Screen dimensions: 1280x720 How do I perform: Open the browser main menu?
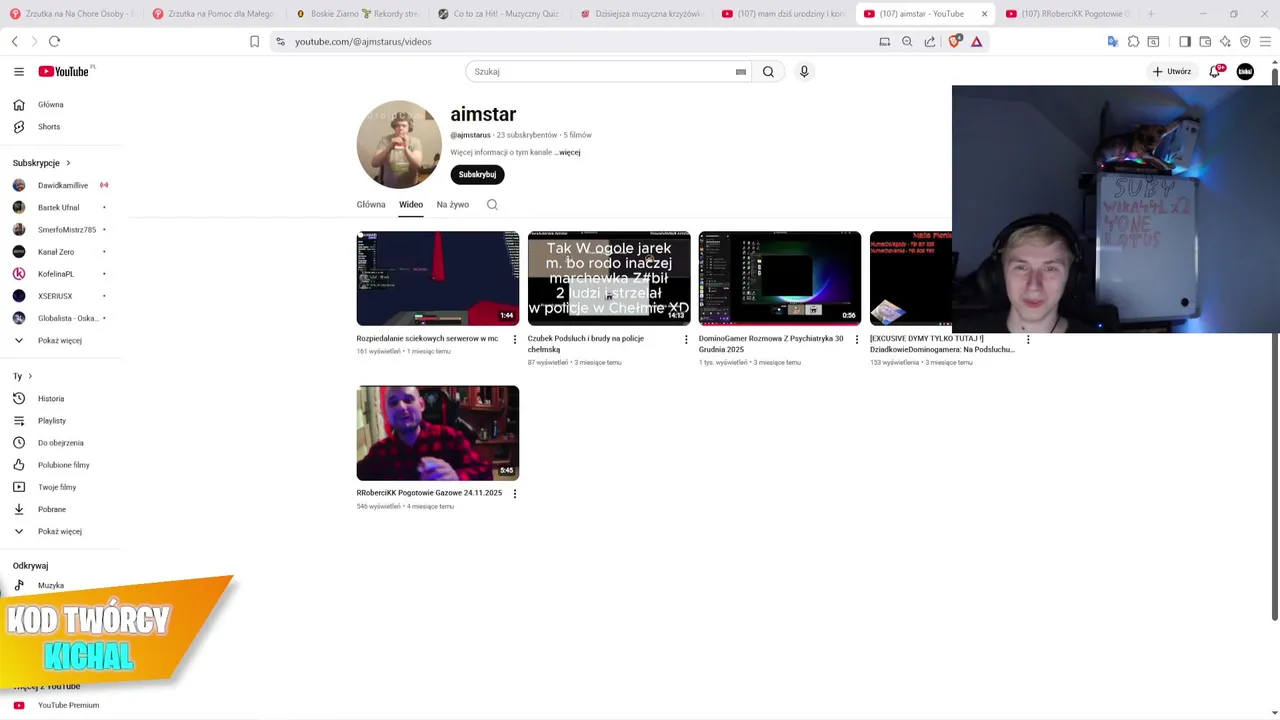[x=1265, y=41]
